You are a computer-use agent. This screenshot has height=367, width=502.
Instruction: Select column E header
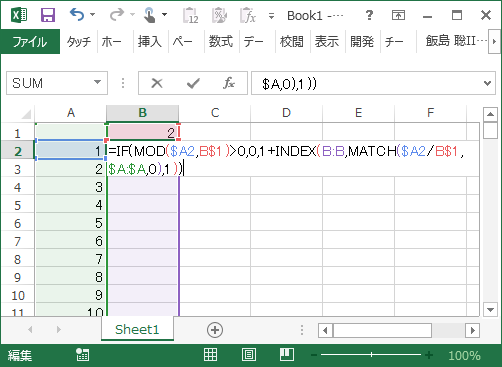(358, 113)
